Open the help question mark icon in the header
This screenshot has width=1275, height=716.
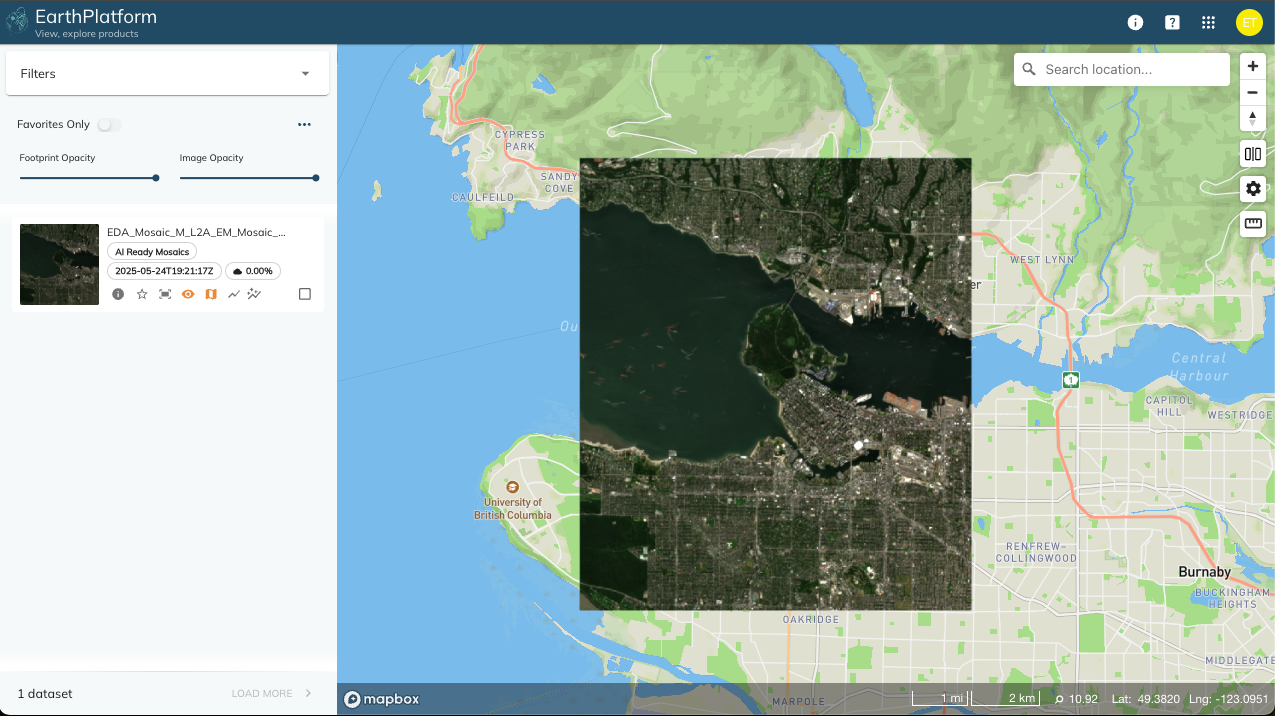[1172, 22]
